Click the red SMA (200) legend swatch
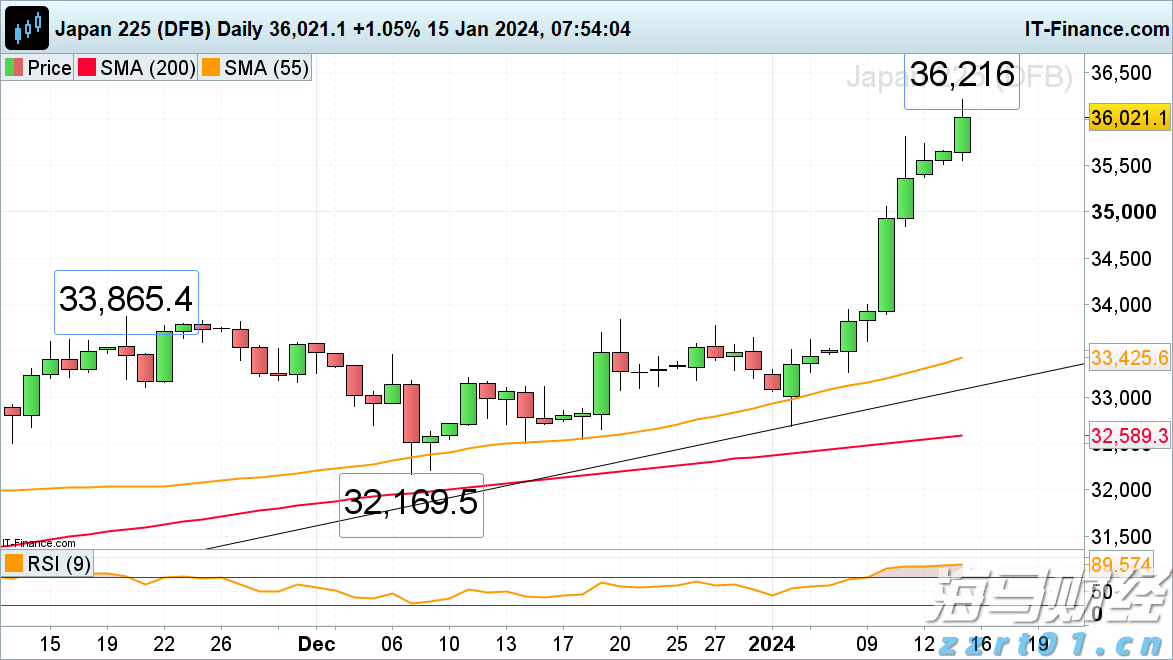This screenshot has height=660, width=1173. pos(87,69)
